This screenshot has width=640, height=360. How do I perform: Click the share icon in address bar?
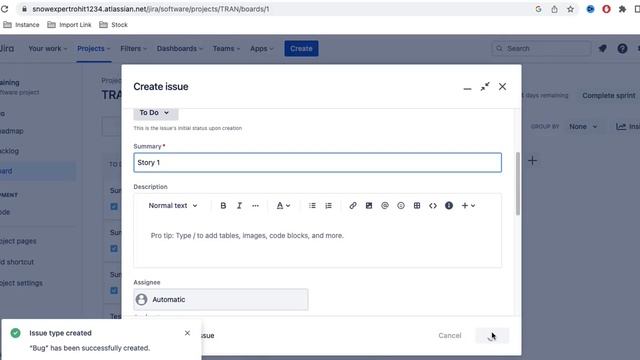pos(554,9)
